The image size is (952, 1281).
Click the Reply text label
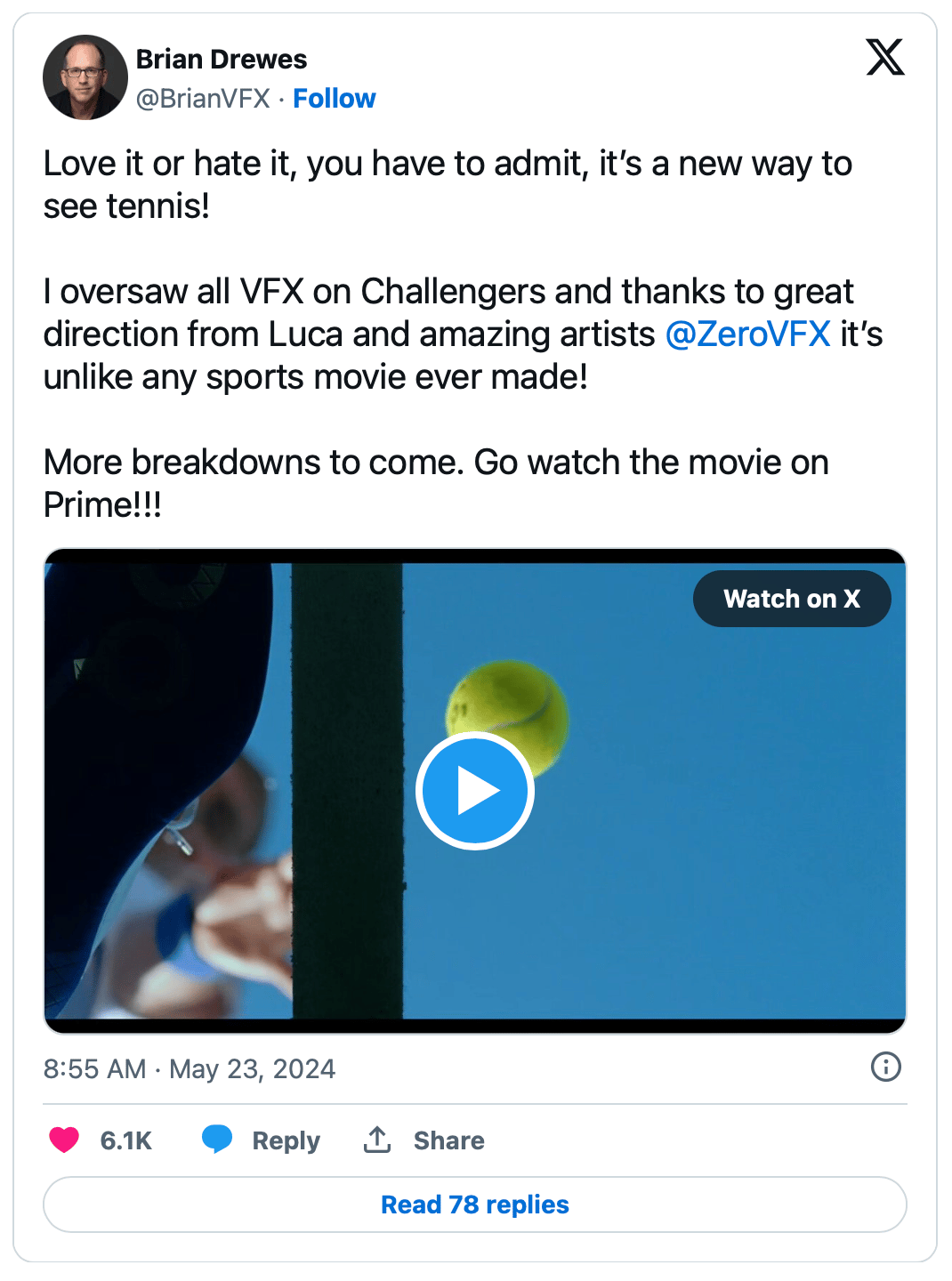click(286, 1140)
